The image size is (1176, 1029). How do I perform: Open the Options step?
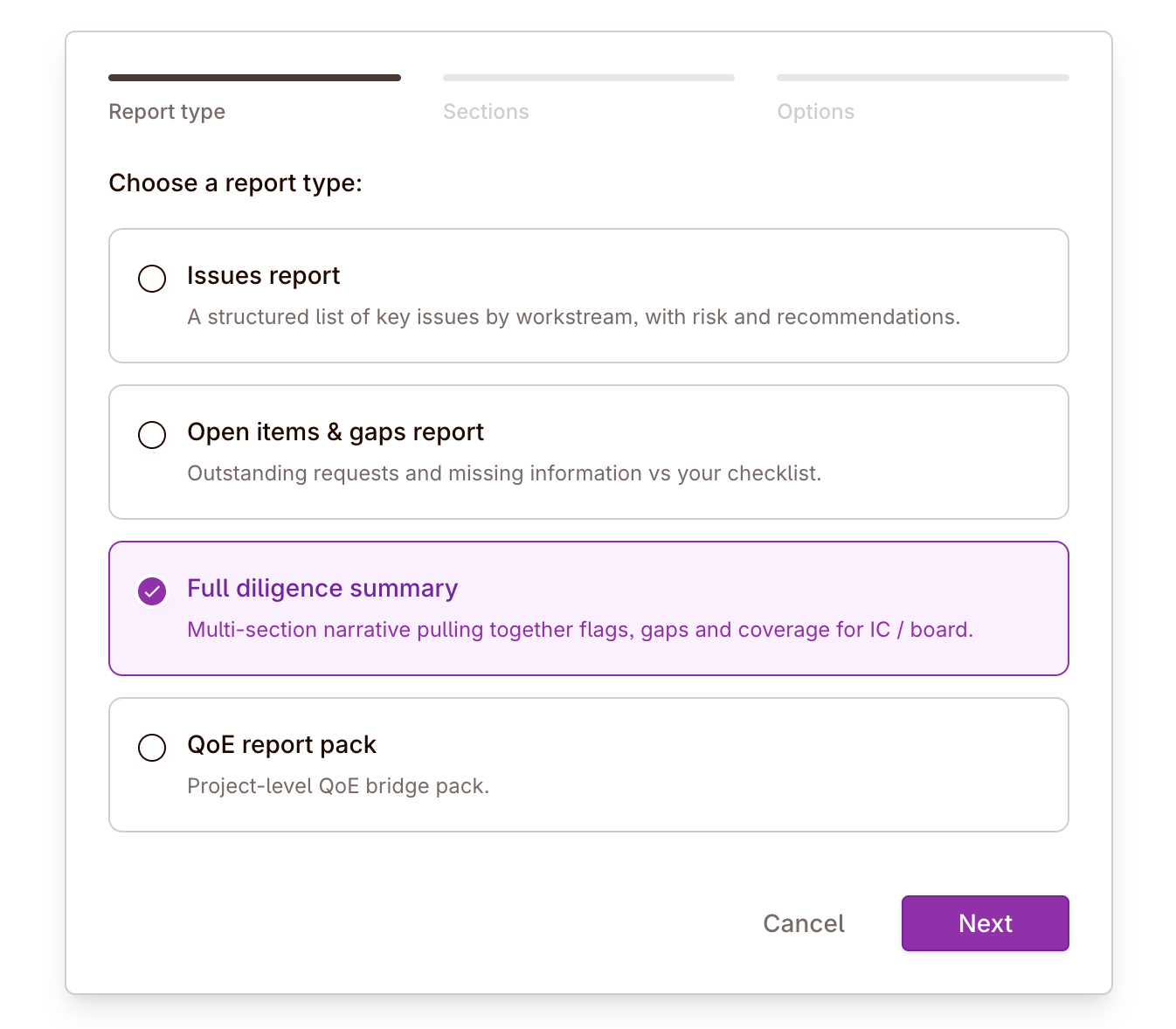[x=815, y=111]
